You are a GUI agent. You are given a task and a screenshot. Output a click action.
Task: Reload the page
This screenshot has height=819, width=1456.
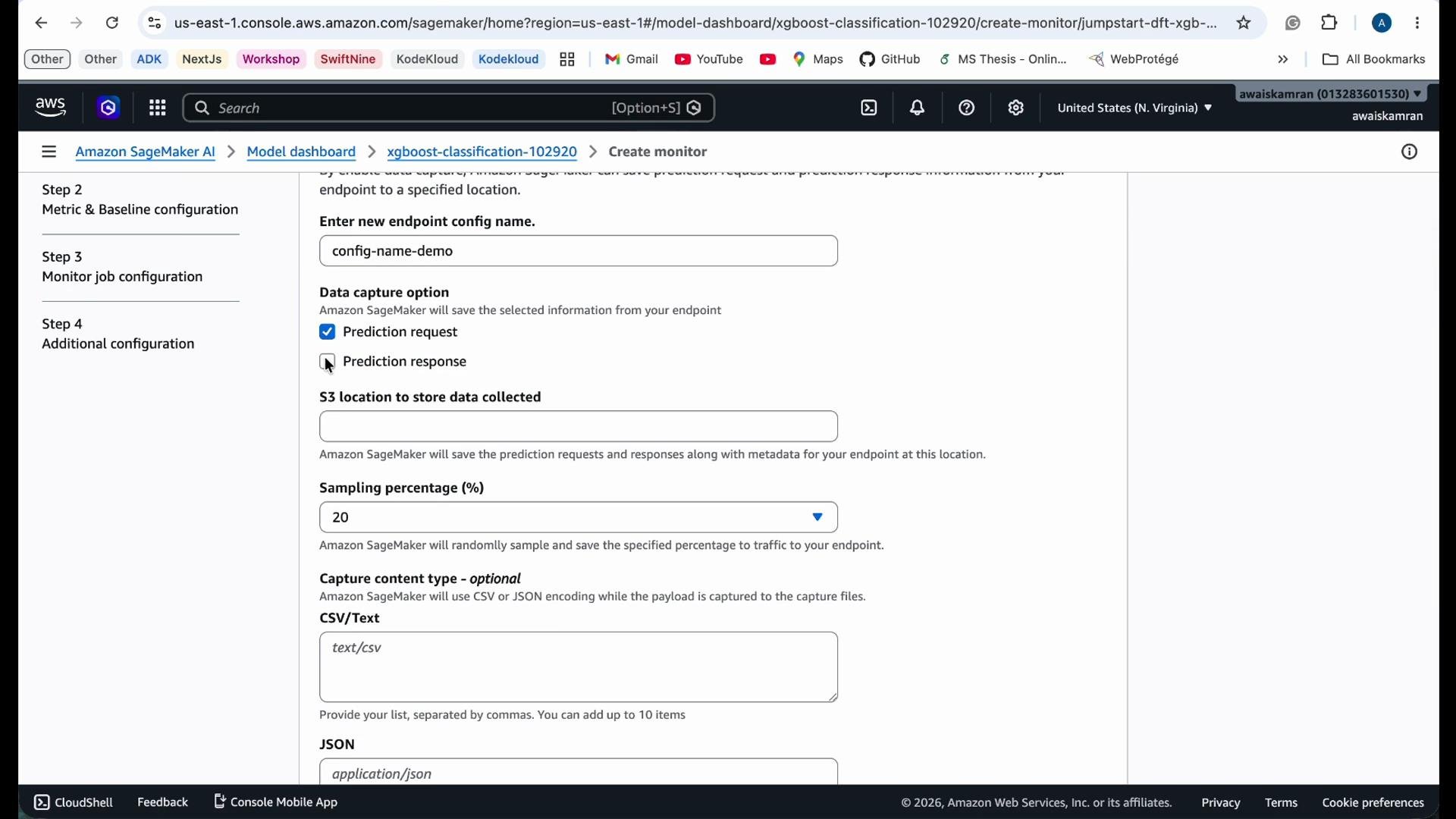112,24
